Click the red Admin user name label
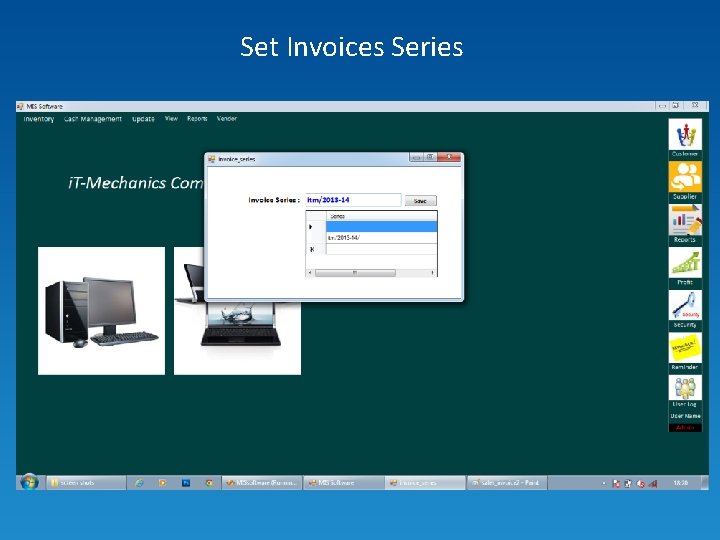The height and width of the screenshot is (540, 720). click(685, 428)
